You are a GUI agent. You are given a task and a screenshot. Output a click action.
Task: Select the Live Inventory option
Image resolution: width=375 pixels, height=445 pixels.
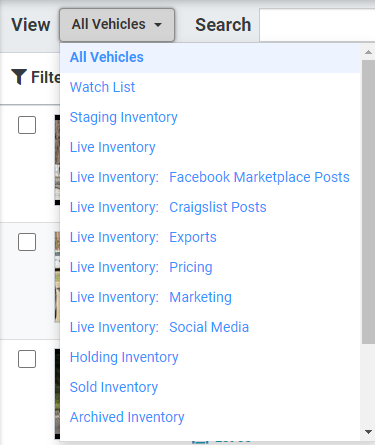[113, 147]
